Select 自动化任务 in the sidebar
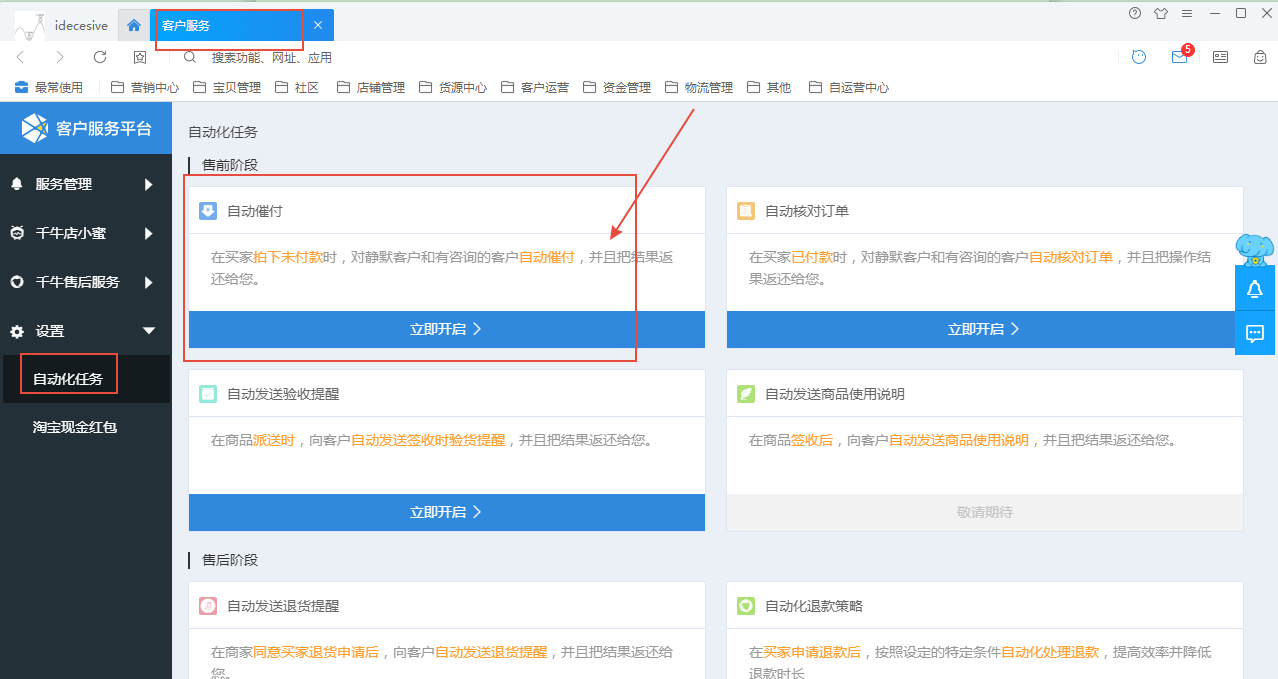Screen dimensions: 1278x679 pos(68,379)
